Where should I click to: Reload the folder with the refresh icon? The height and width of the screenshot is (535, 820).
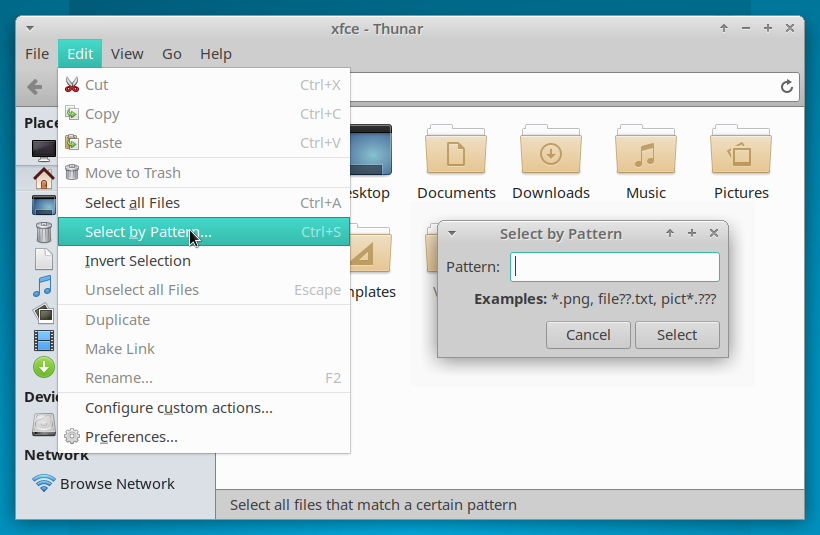[787, 86]
